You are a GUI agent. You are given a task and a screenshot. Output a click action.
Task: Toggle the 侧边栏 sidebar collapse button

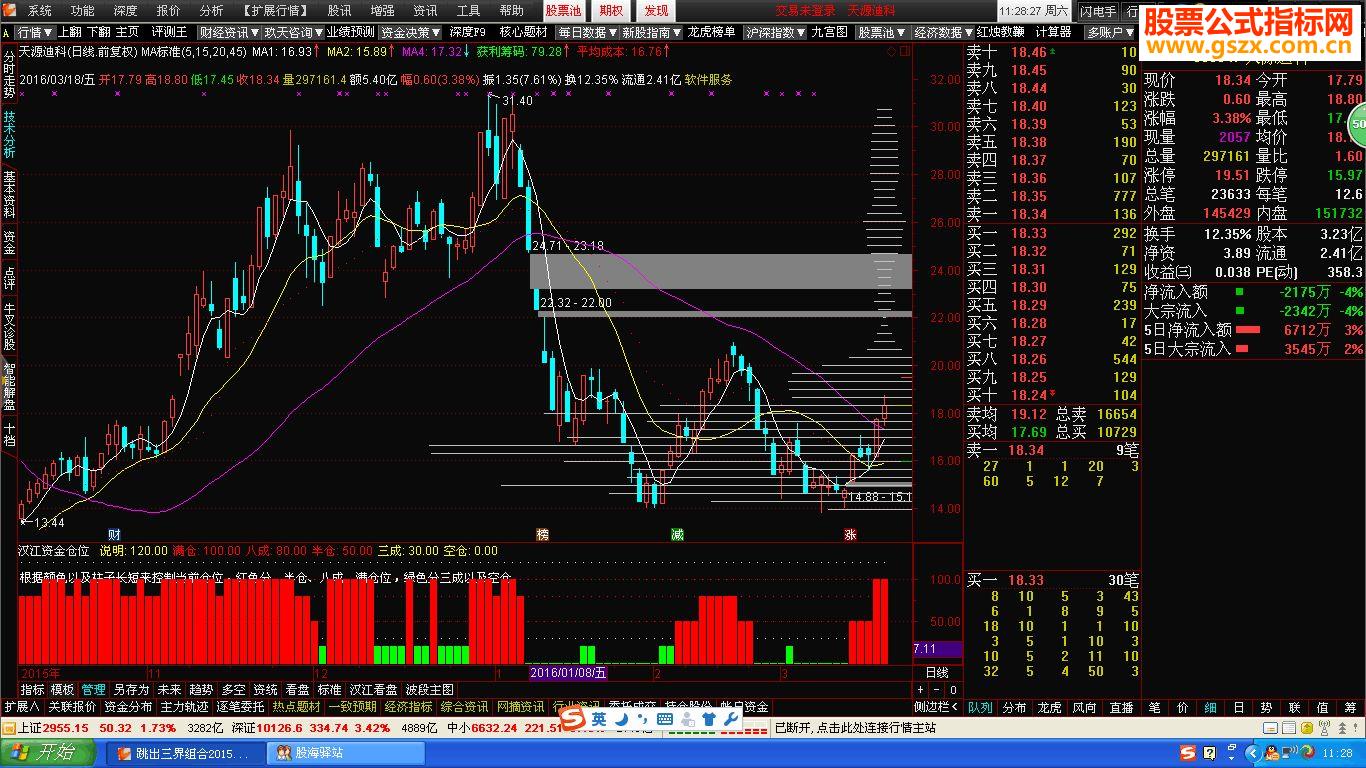(937, 708)
